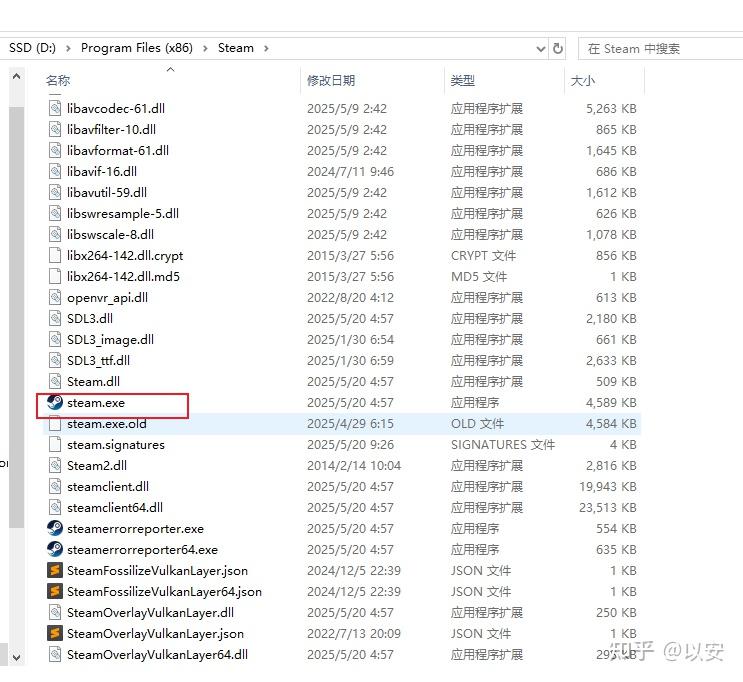Screen dimensions: 743x682
Task: Click the 5,263 KB size value
Action: coord(611,109)
